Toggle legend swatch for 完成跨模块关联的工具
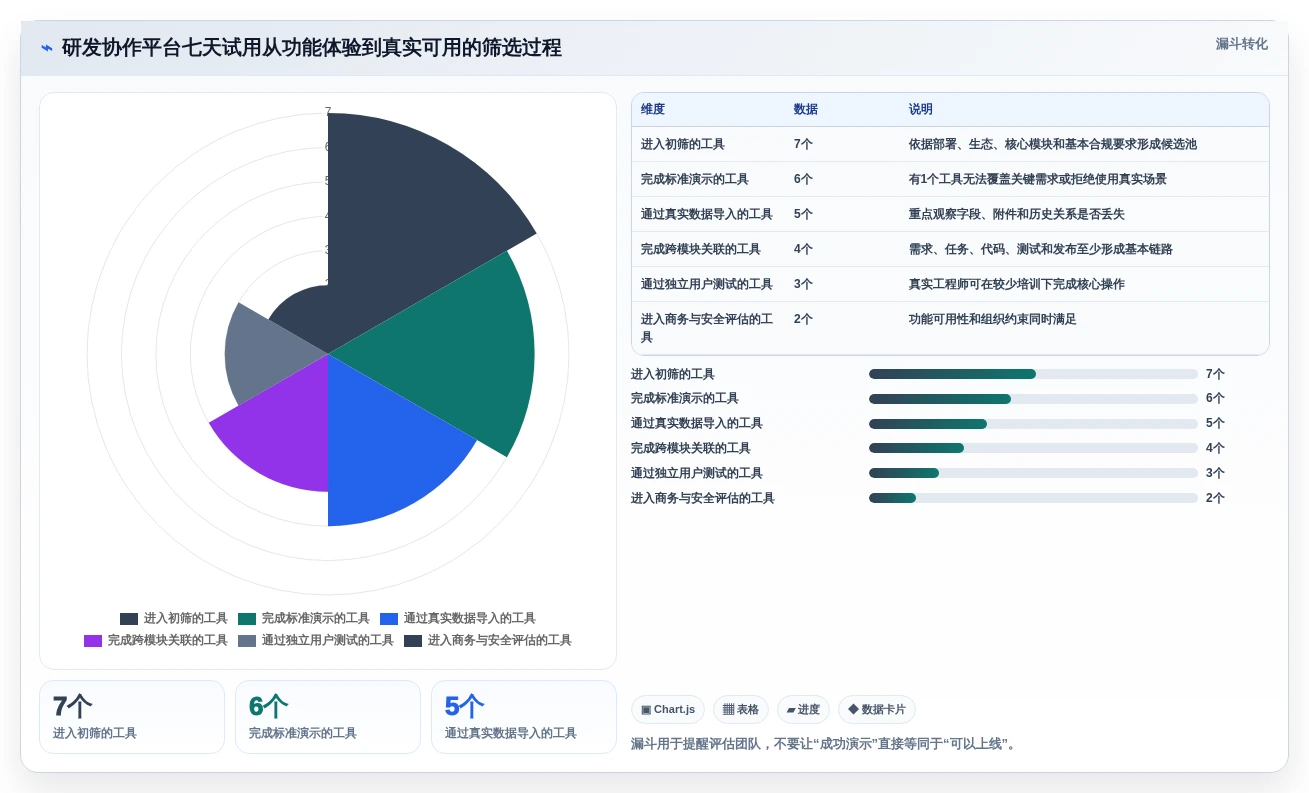The image size is (1309, 793). [x=93, y=641]
